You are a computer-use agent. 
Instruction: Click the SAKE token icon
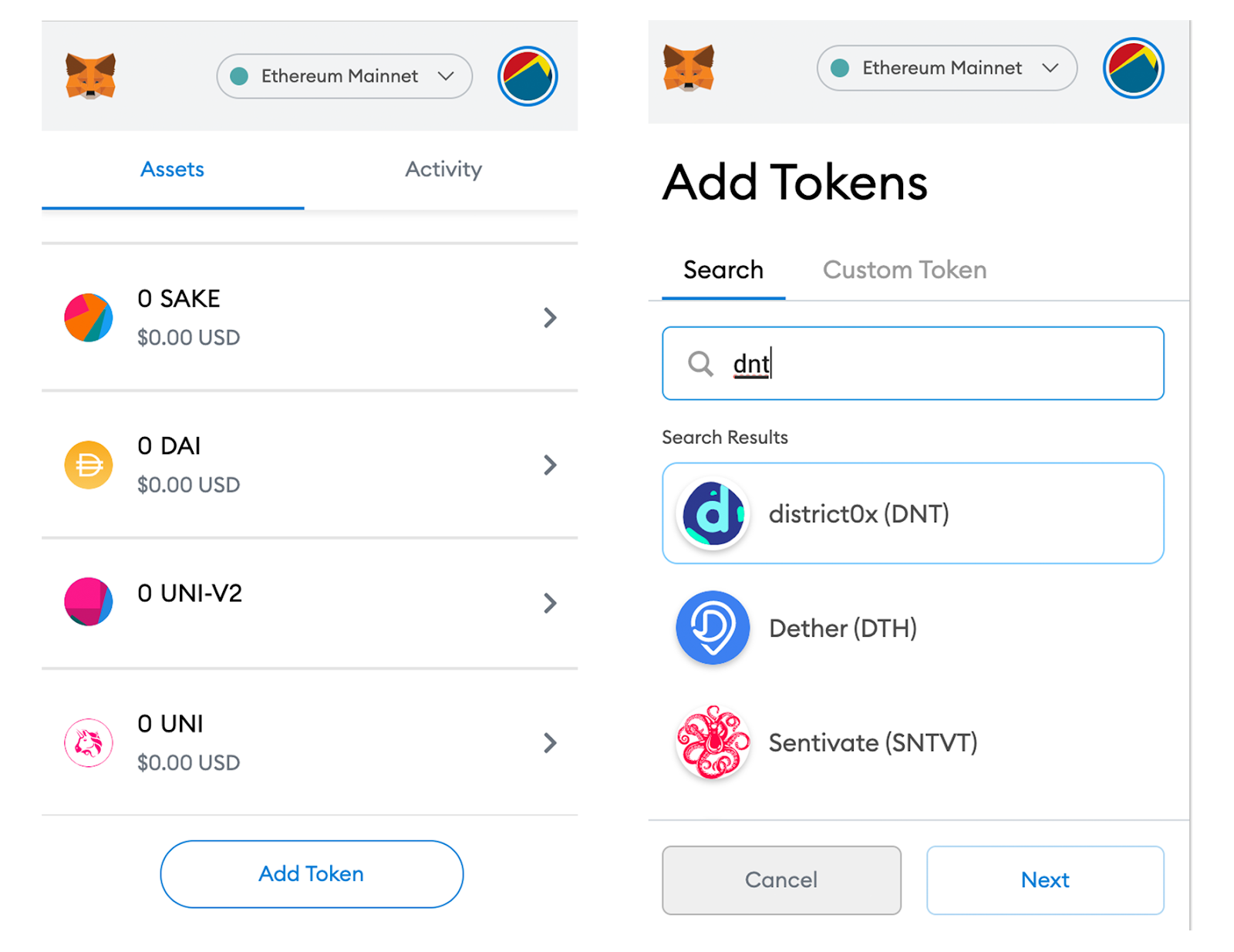coord(89,318)
